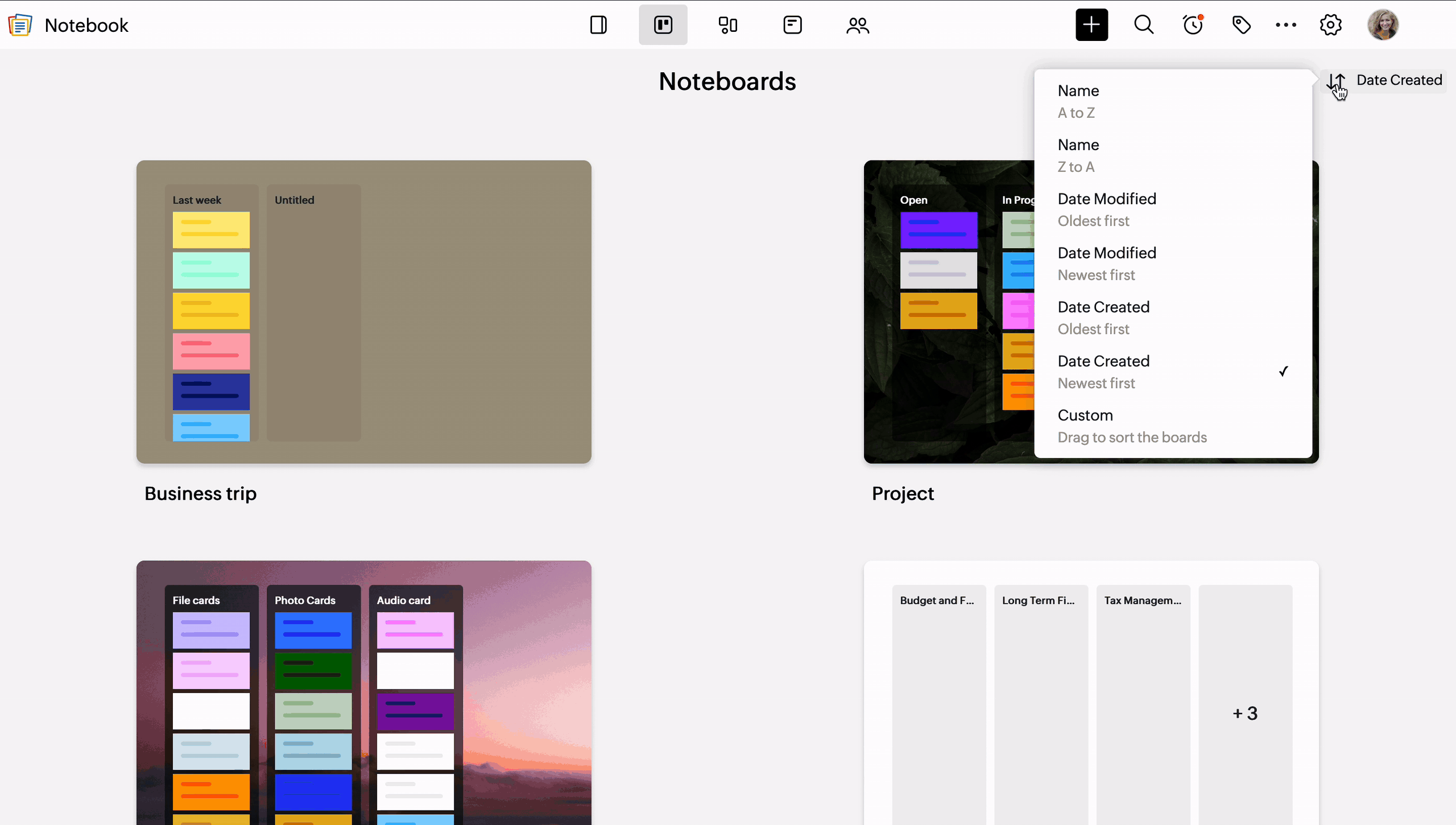
Task: Open the notebooks view icon
Action: pos(598,25)
